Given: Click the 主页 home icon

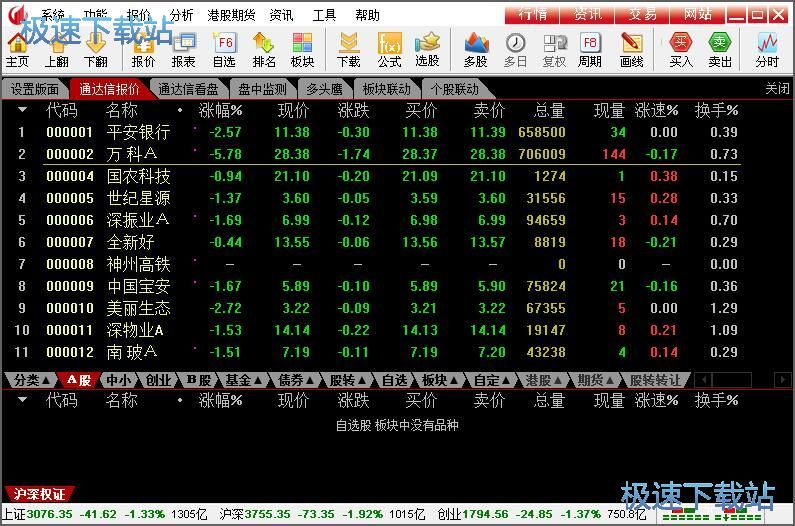Looking at the screenshot, I should (17, 50).
